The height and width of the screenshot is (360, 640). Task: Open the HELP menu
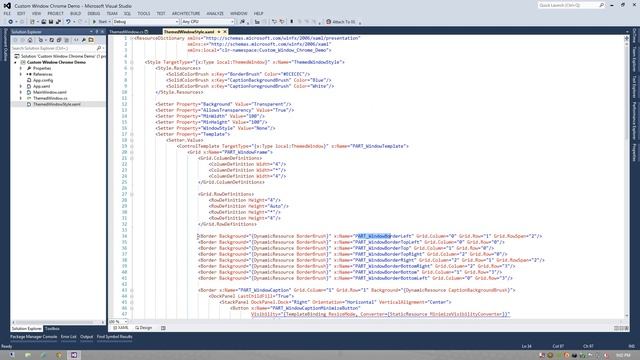[258, 13]
